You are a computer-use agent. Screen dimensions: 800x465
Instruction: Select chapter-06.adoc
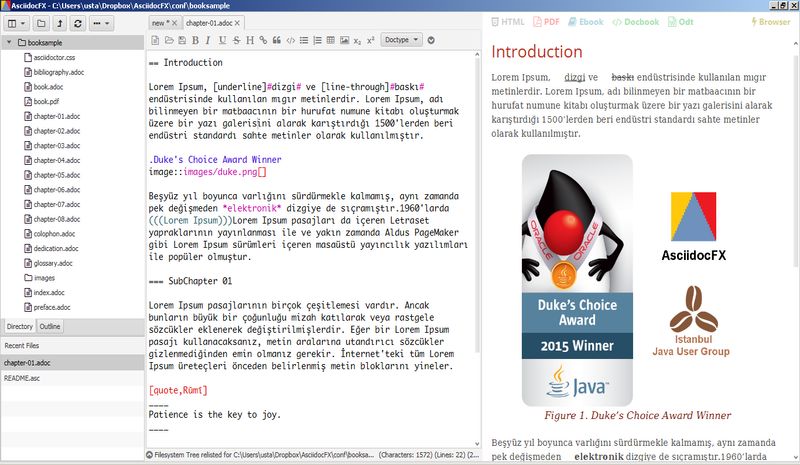click(x=57, y=190)
